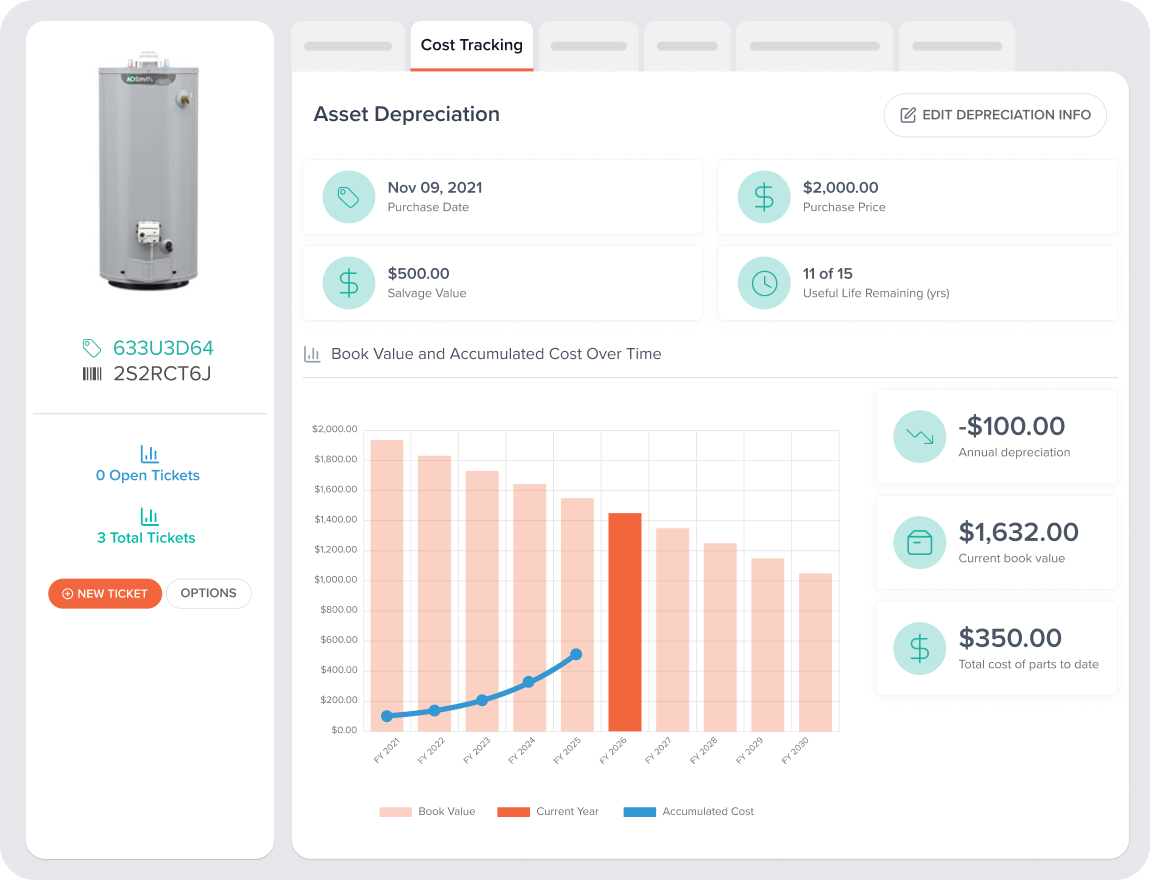Click the Total cost of parts dollar icon
This screenshot has width=1150, height=880.
pyautogui.click(x=920, y=648)
